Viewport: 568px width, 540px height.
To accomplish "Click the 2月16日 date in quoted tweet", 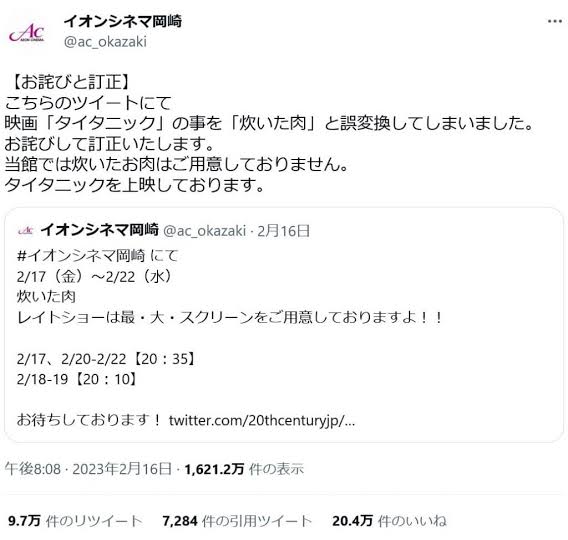I will [284, 231].
